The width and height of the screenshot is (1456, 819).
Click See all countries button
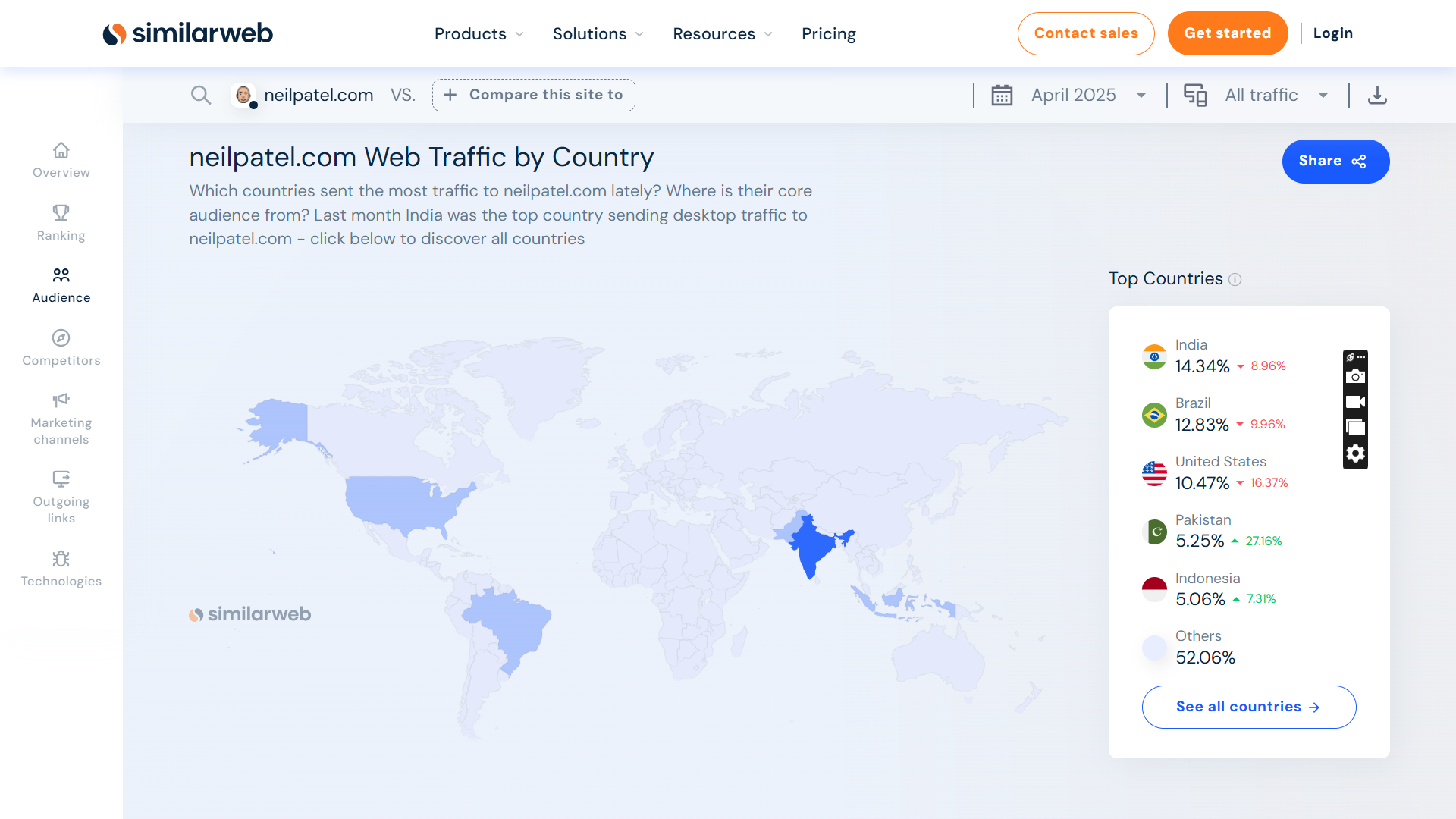[x=1249, y=707]
